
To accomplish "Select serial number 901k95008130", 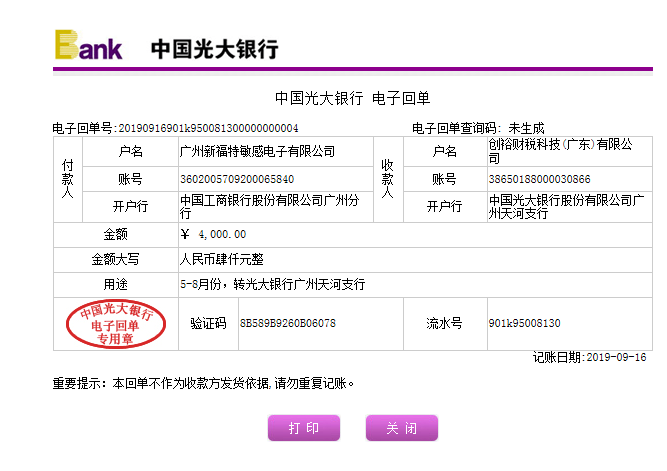I will [524, 323].
